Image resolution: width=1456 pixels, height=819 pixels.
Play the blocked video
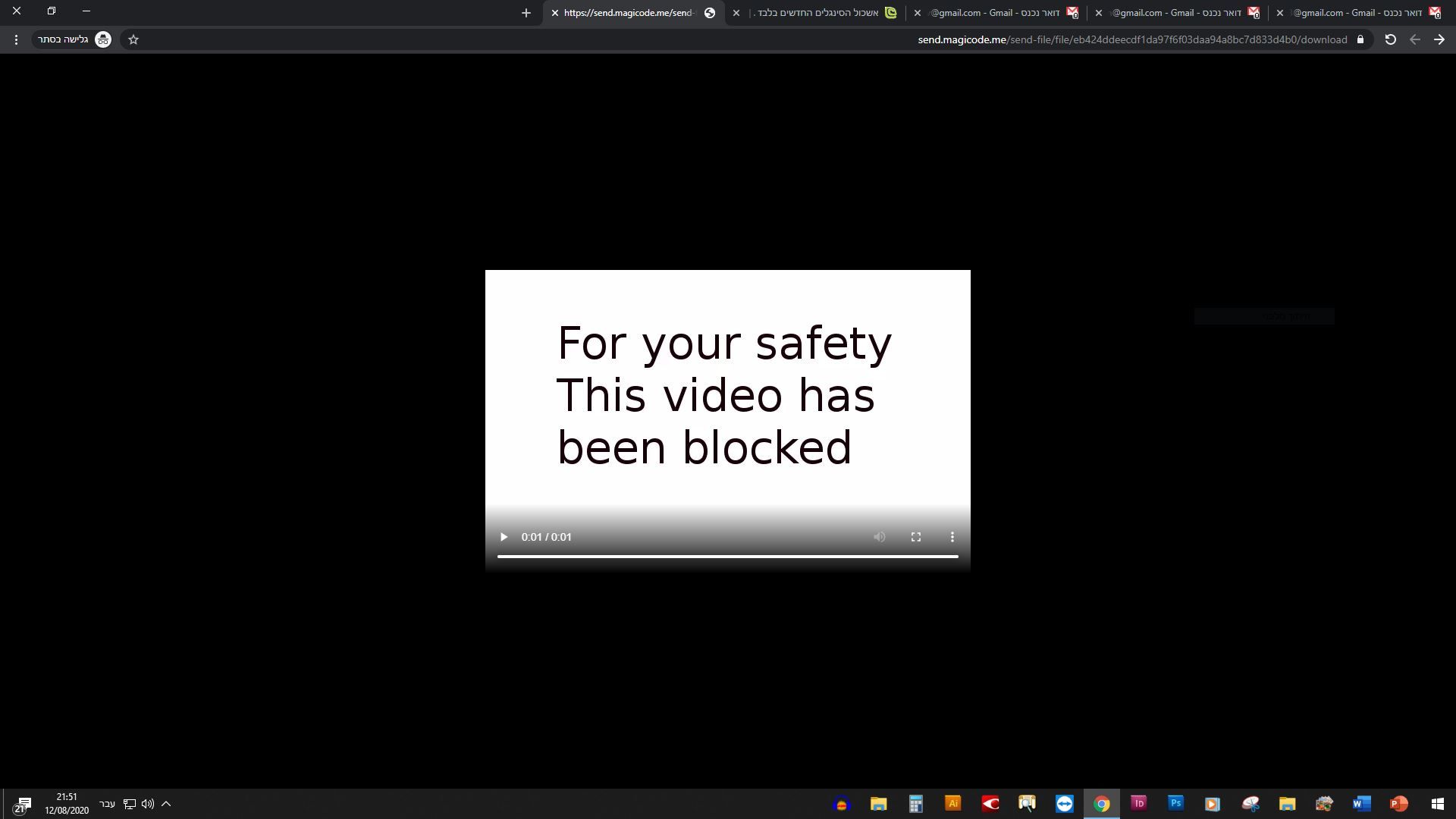[x=504, y=537]
